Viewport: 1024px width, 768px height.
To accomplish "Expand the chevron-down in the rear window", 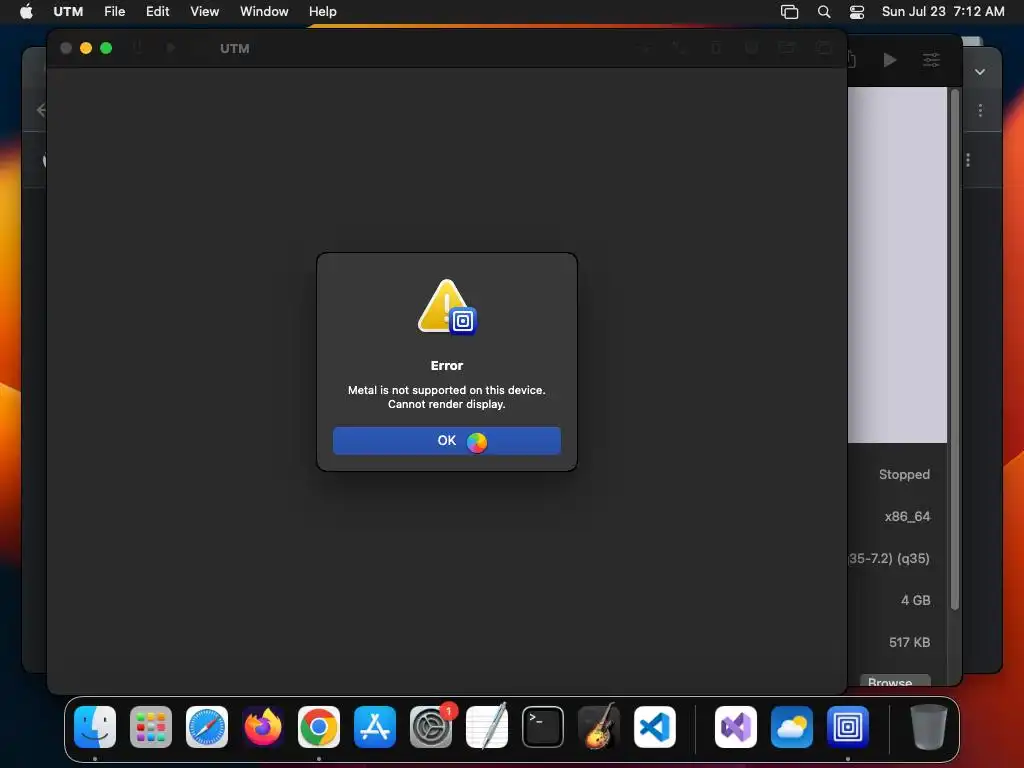I will (980, 72).
